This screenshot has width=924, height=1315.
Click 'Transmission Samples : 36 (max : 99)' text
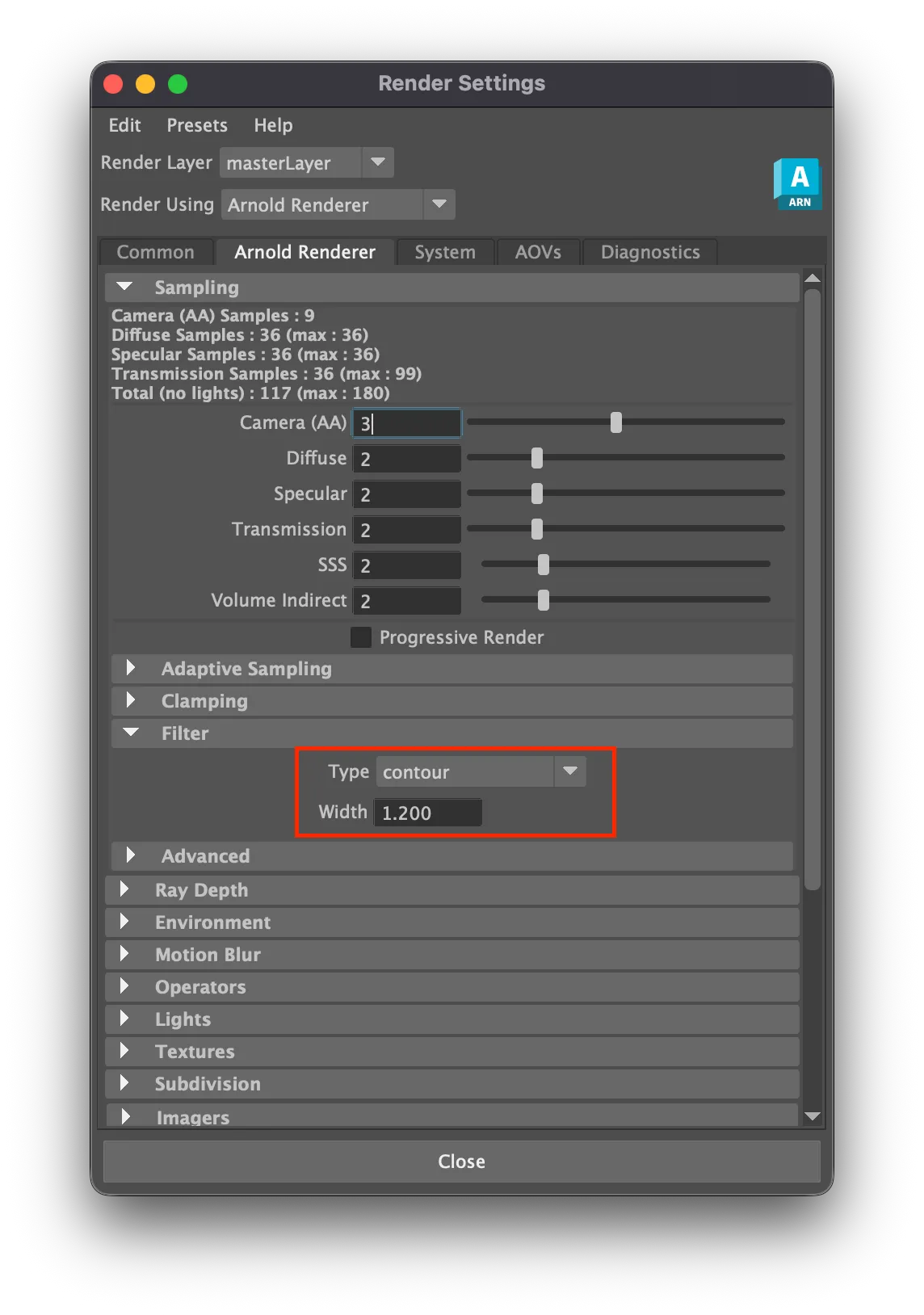[x=267, y=373]
